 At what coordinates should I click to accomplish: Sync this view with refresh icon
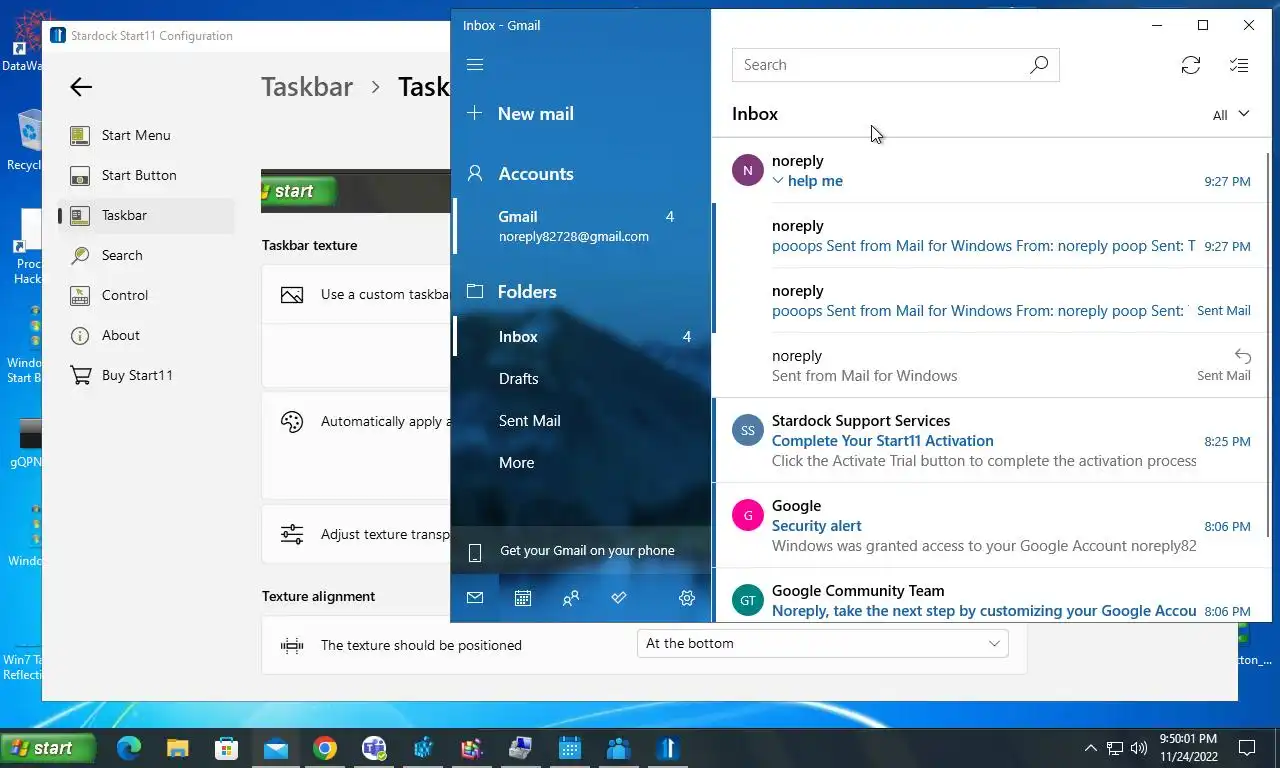1191,65
